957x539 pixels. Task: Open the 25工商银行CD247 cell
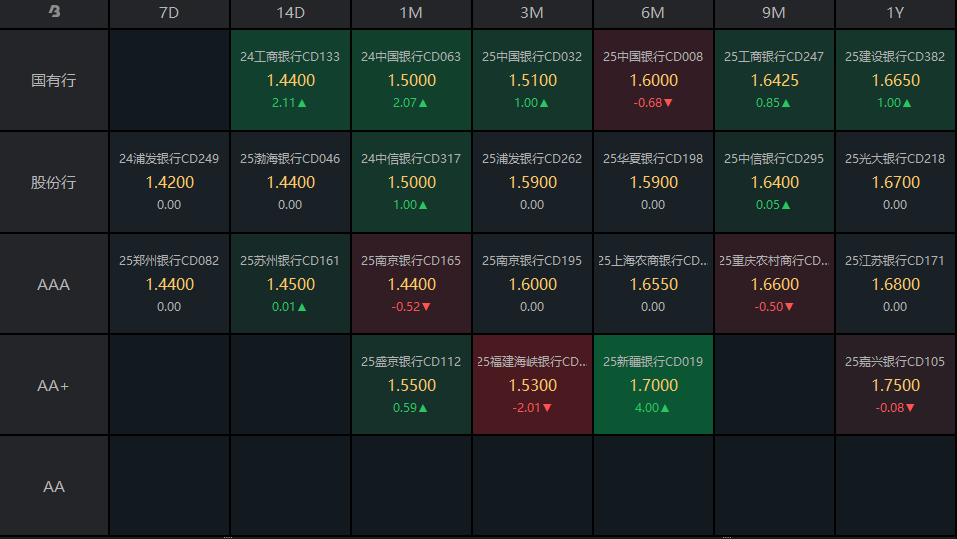pos(773,80)
